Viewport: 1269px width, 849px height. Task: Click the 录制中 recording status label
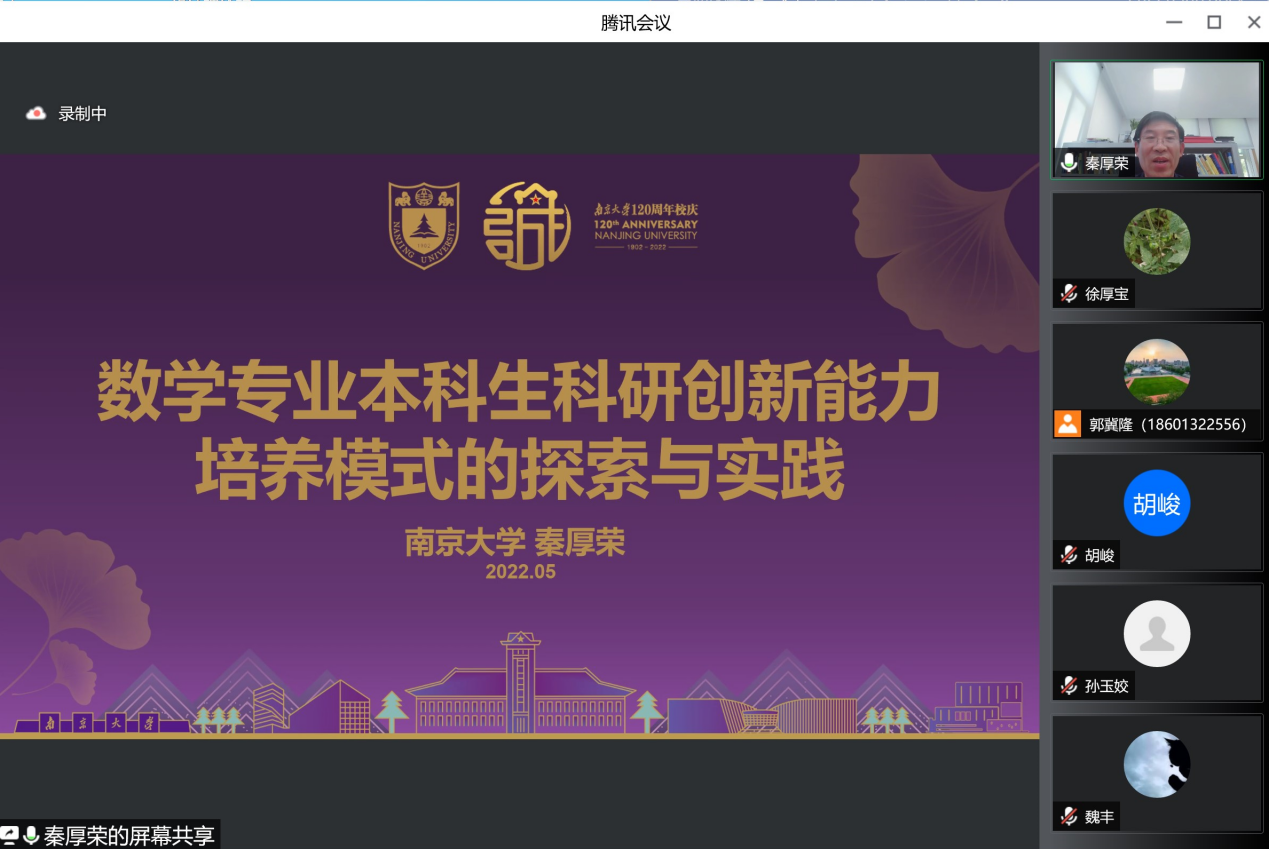pos(82,114)
